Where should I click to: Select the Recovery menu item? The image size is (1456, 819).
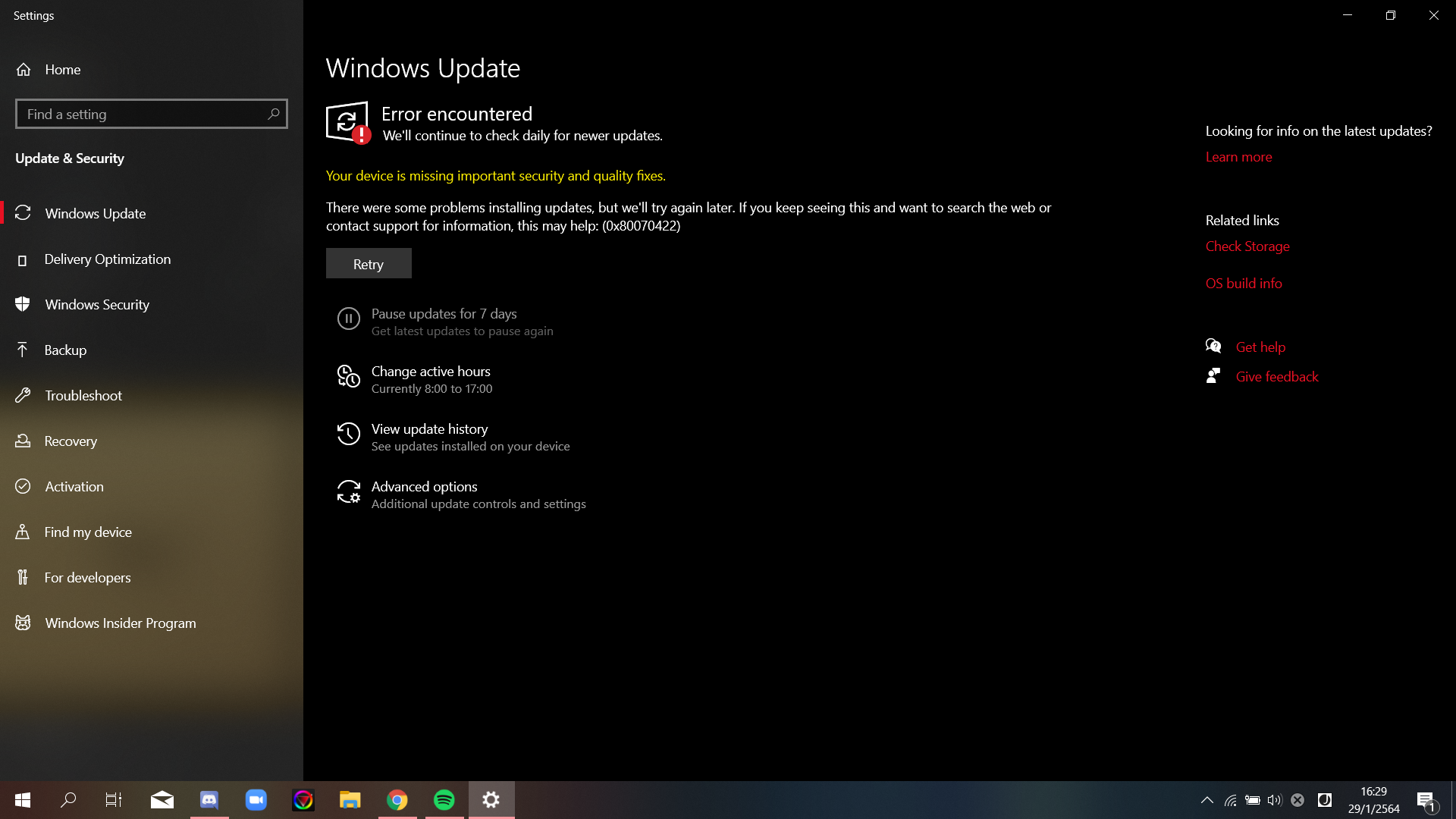click(x=71, y=441)
